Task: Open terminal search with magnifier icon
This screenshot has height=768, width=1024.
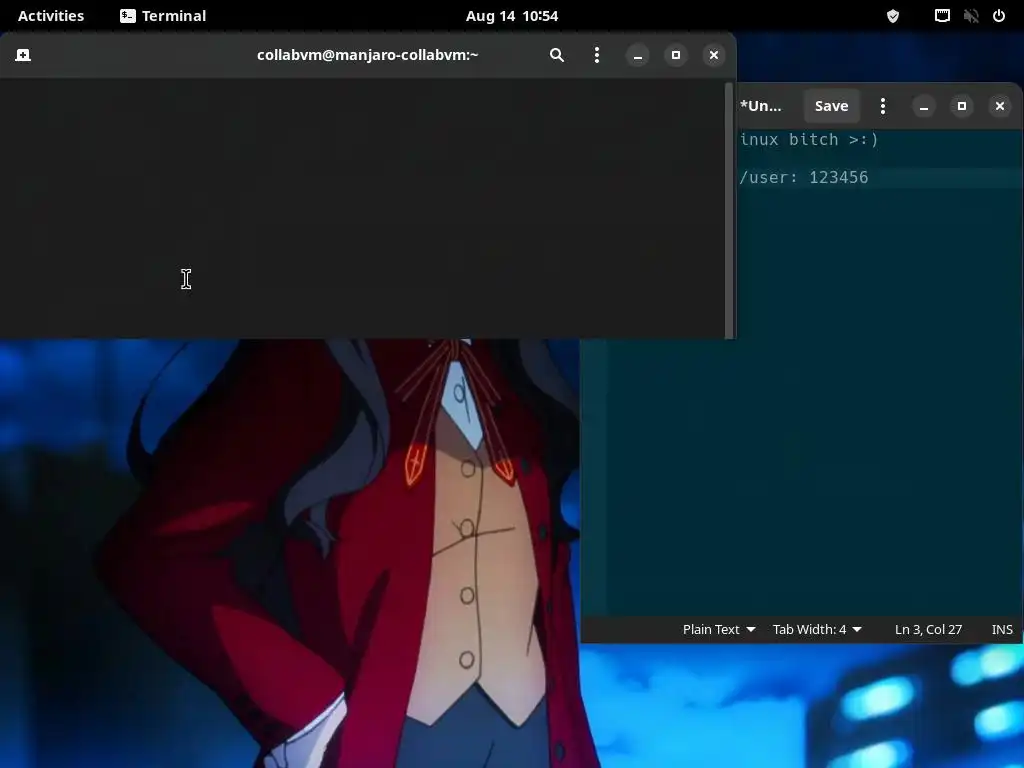Action: coord(556,55)
